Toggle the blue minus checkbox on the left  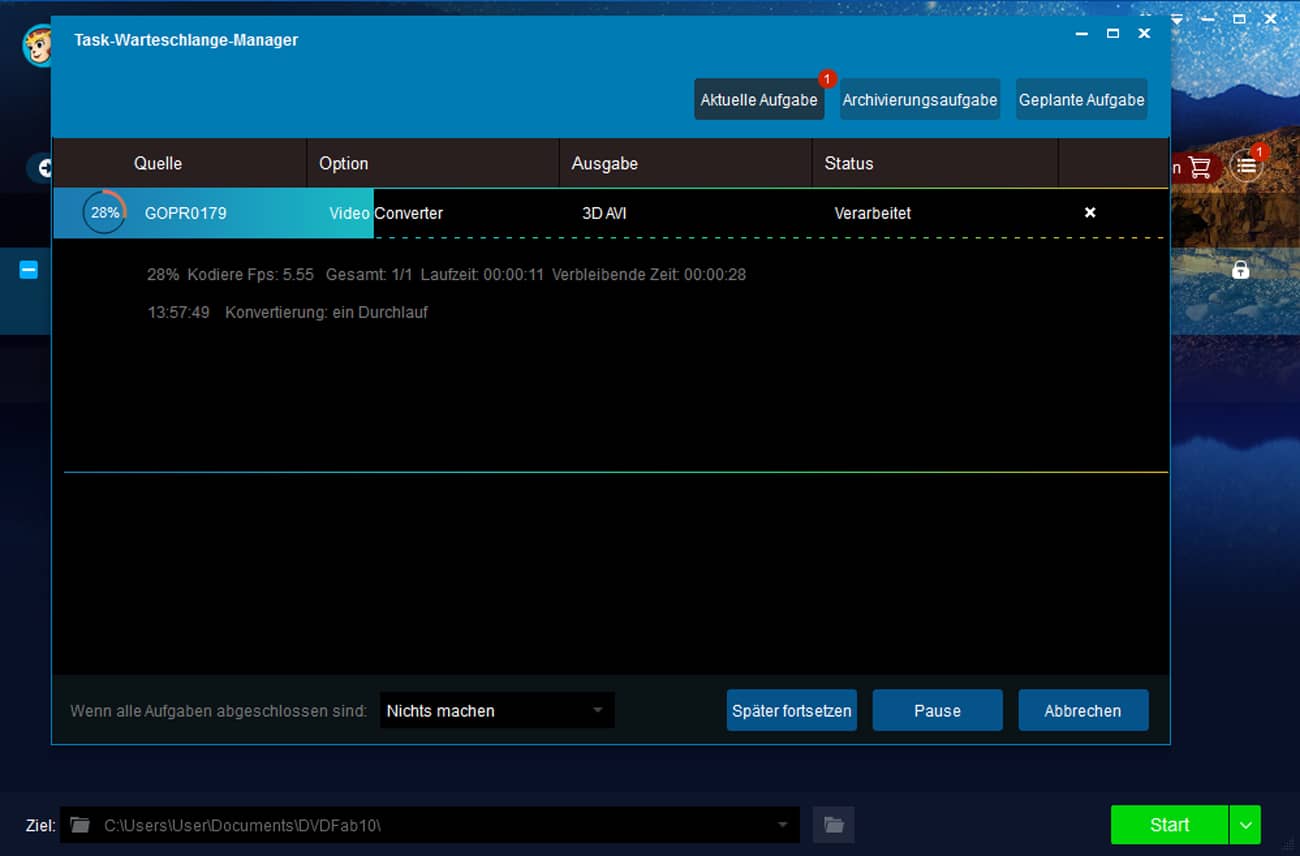tap(29, 270)
